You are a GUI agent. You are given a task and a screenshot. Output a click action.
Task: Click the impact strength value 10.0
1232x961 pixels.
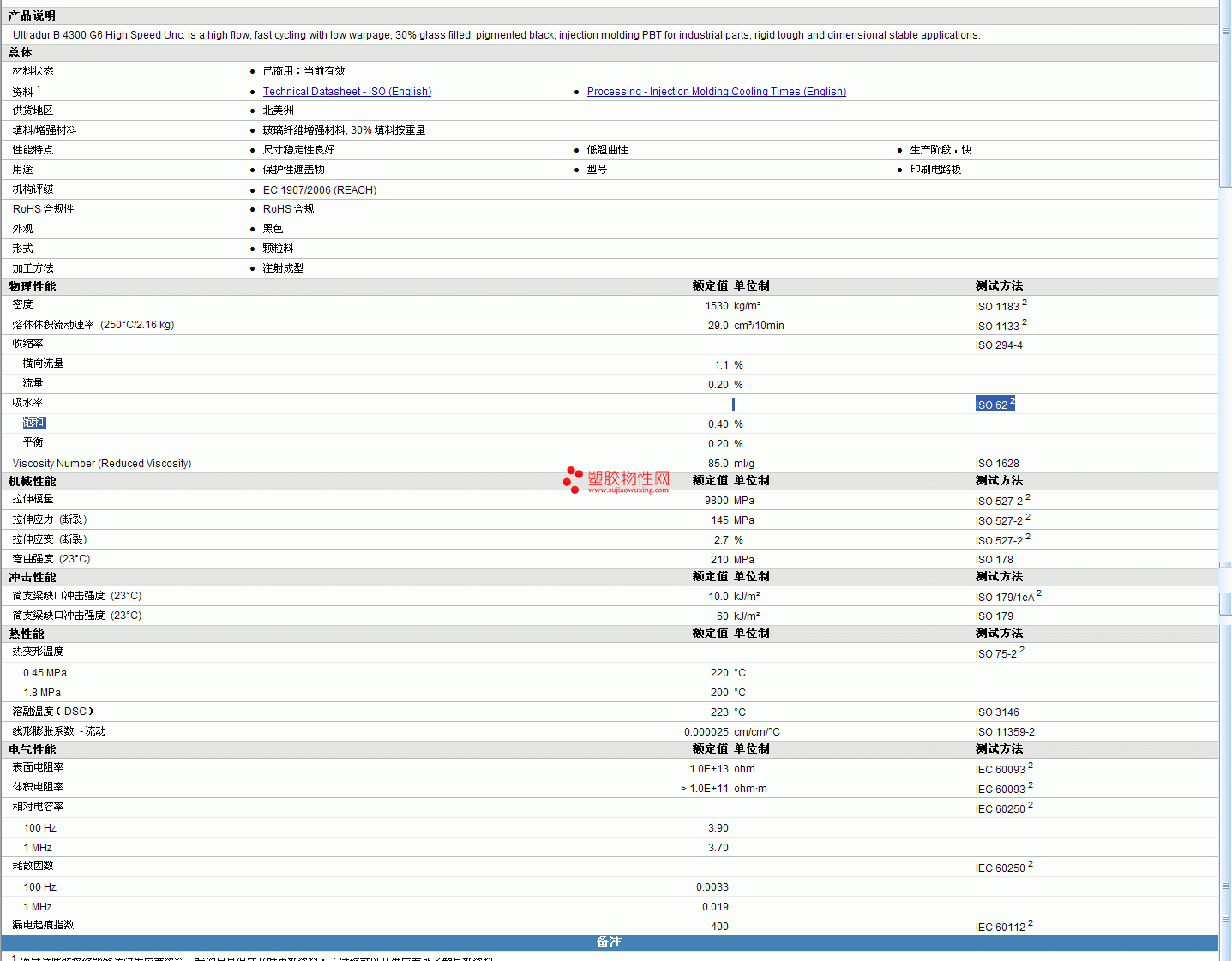coord(718,597)
